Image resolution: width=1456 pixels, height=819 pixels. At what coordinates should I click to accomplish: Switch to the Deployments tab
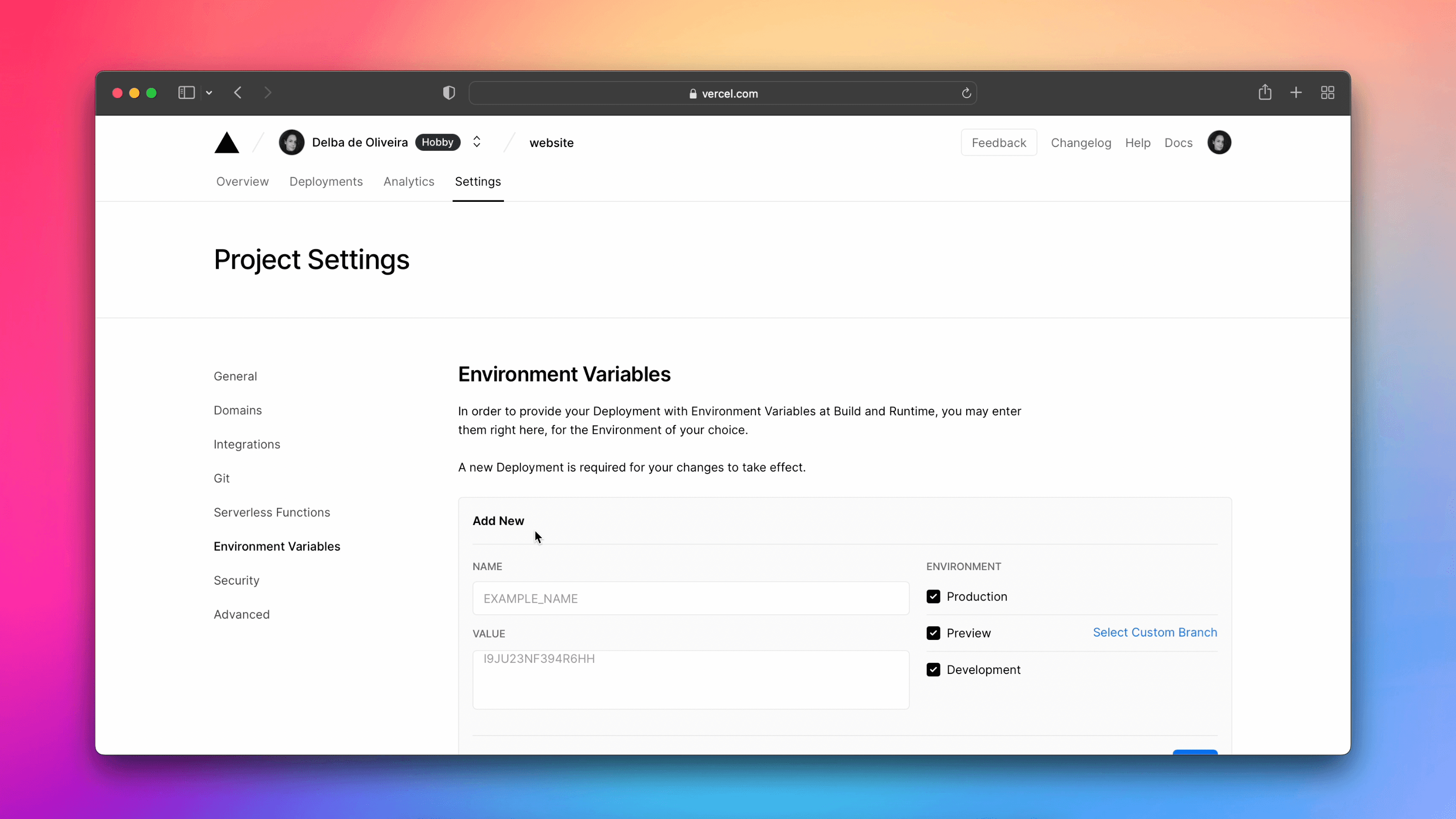pyautogui.click(x=326, y=181)
